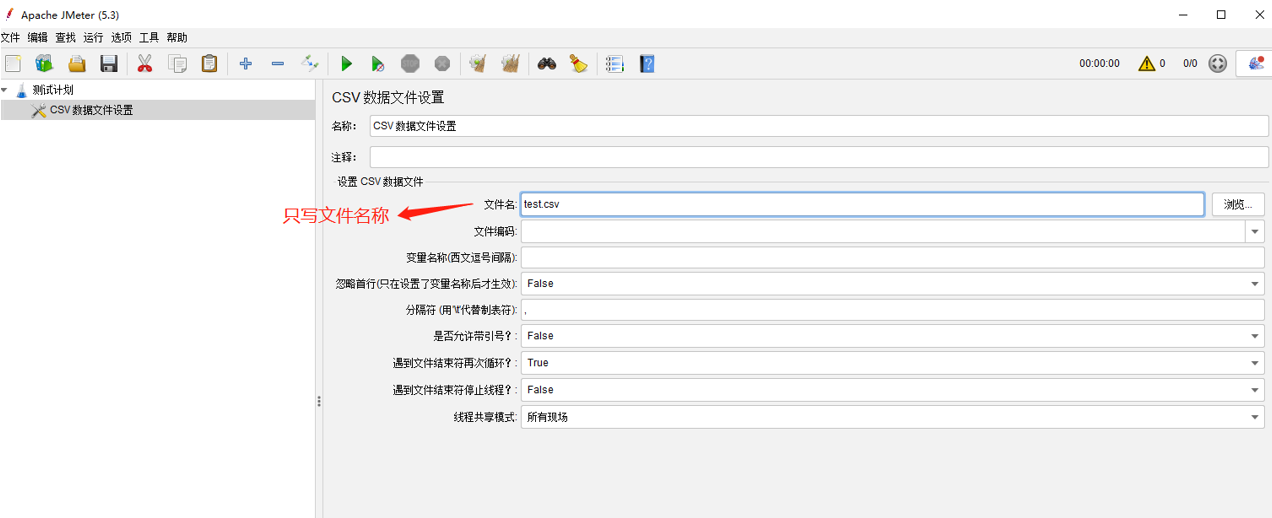Click the Copy icon in toolbar
This screenshot has height=518, width=1272.
pyautogui.click(x=177, y=63)
